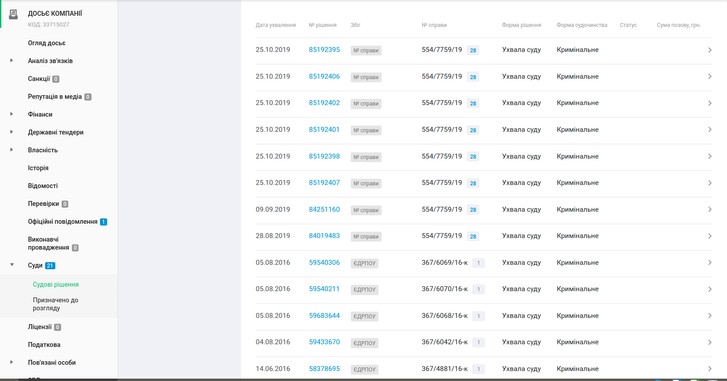The width and height of the screenshot is (727, 381).
Task: Click the company dossier building icon
Action: click(x=13, y=15)
